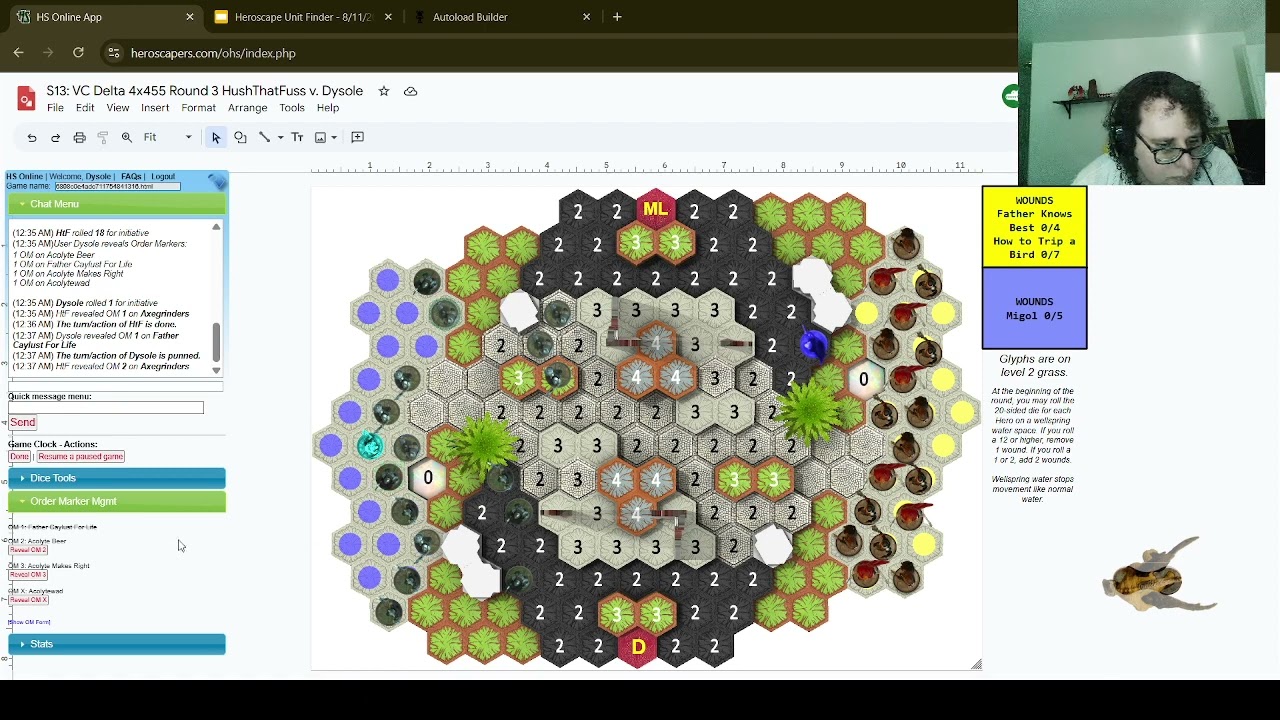The image size is (1280, 720).
Task: Click the Paint format roller icon
Action: [103, 137]
